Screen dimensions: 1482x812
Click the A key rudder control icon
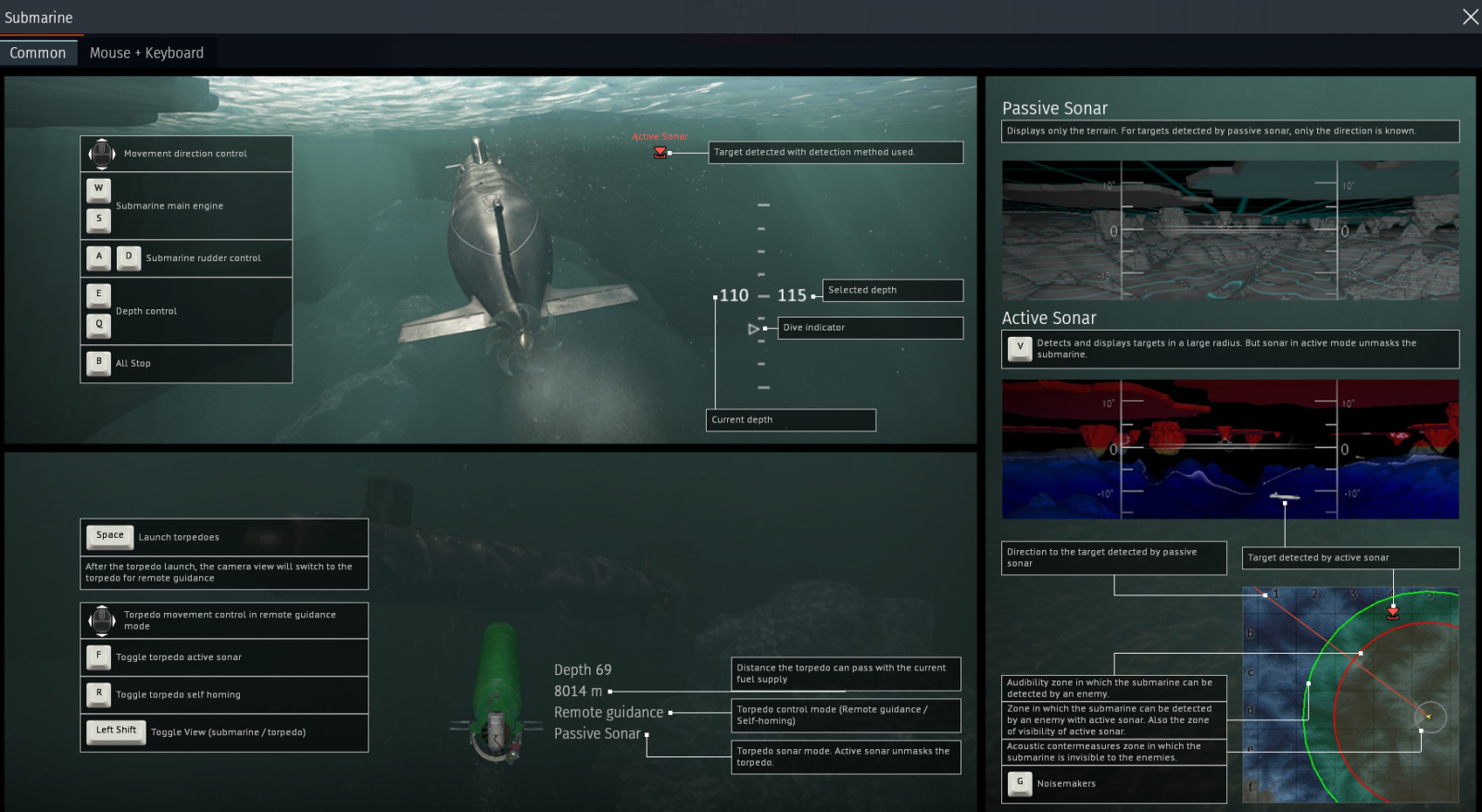tap(99, 257)
